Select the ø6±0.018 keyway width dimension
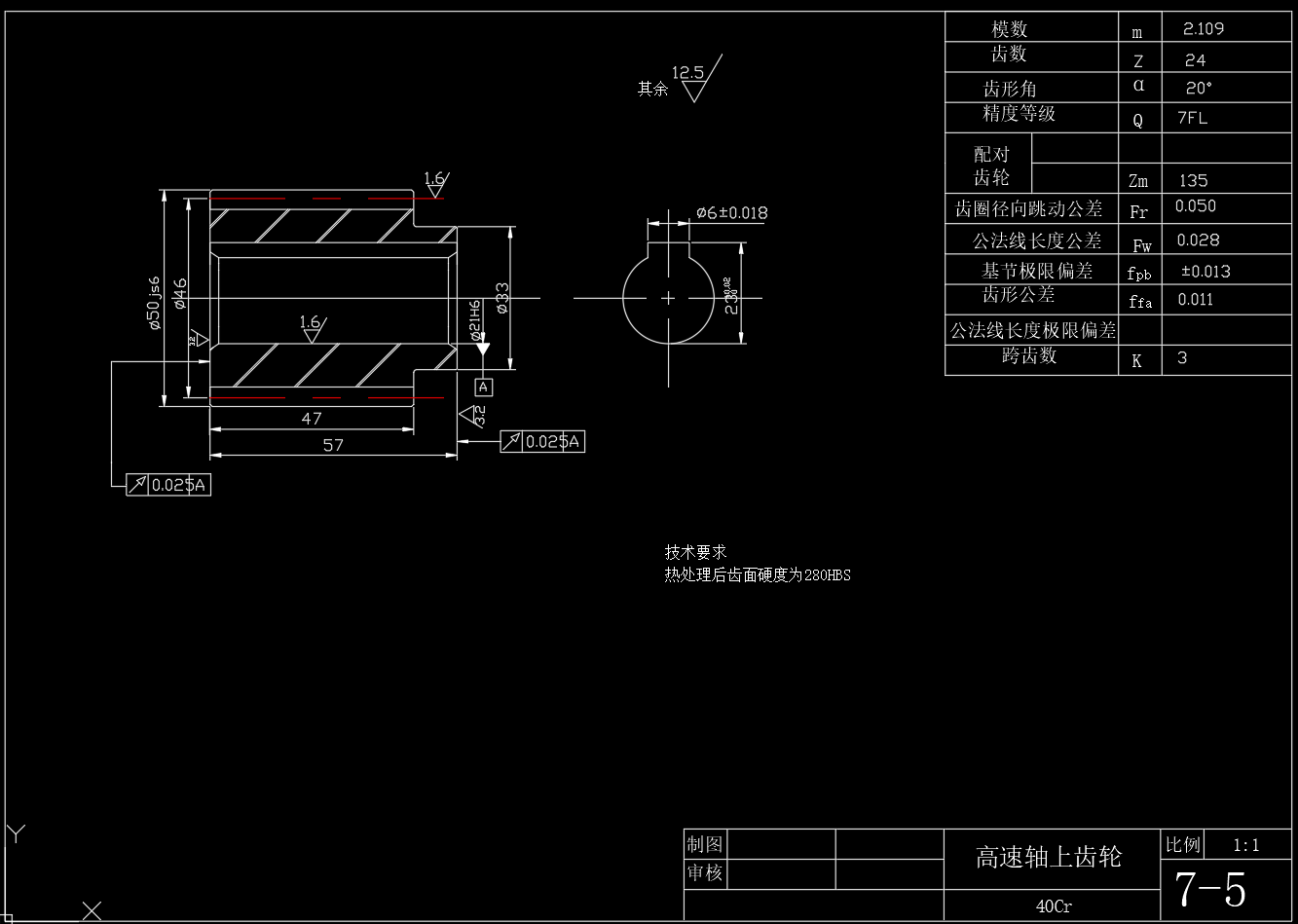 tap(731, 212)
